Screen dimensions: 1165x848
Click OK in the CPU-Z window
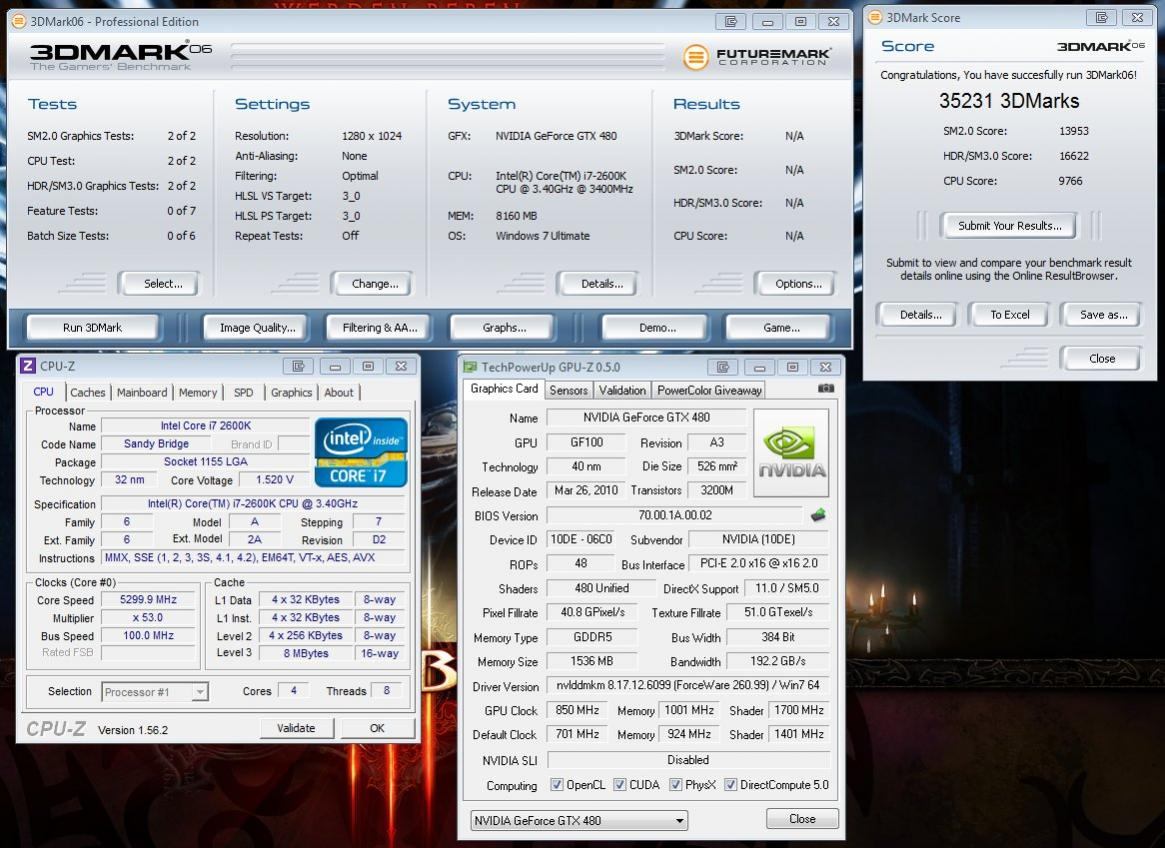377,728
